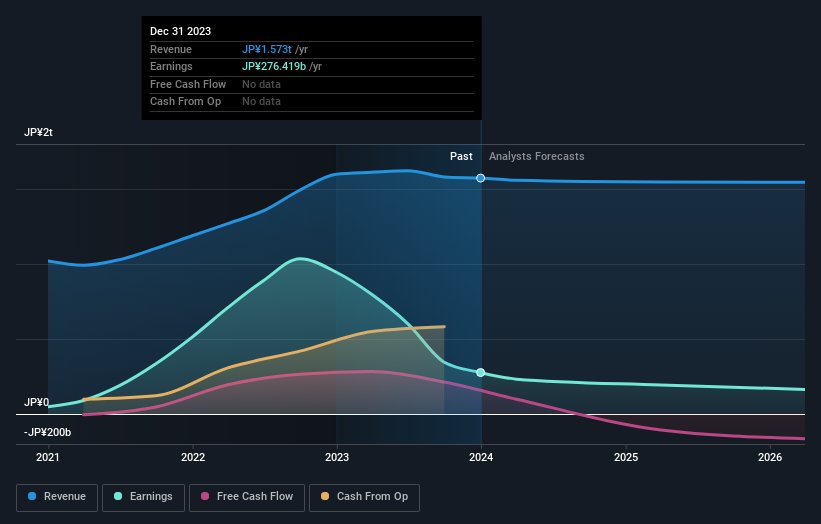Screen dimensions: 821x524
Task: Click the orange Cash From Op legend dot
Action: coord(325,496)
